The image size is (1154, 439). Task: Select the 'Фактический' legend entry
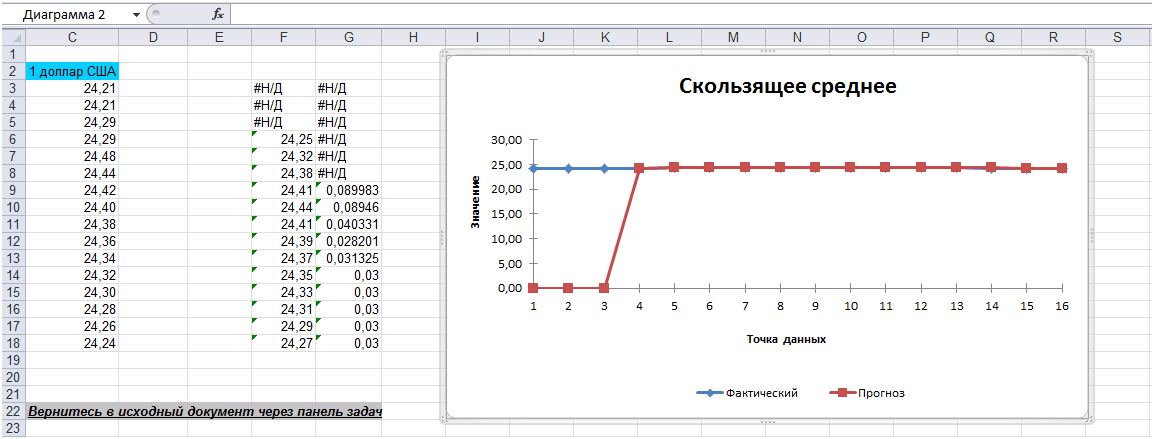747,393
